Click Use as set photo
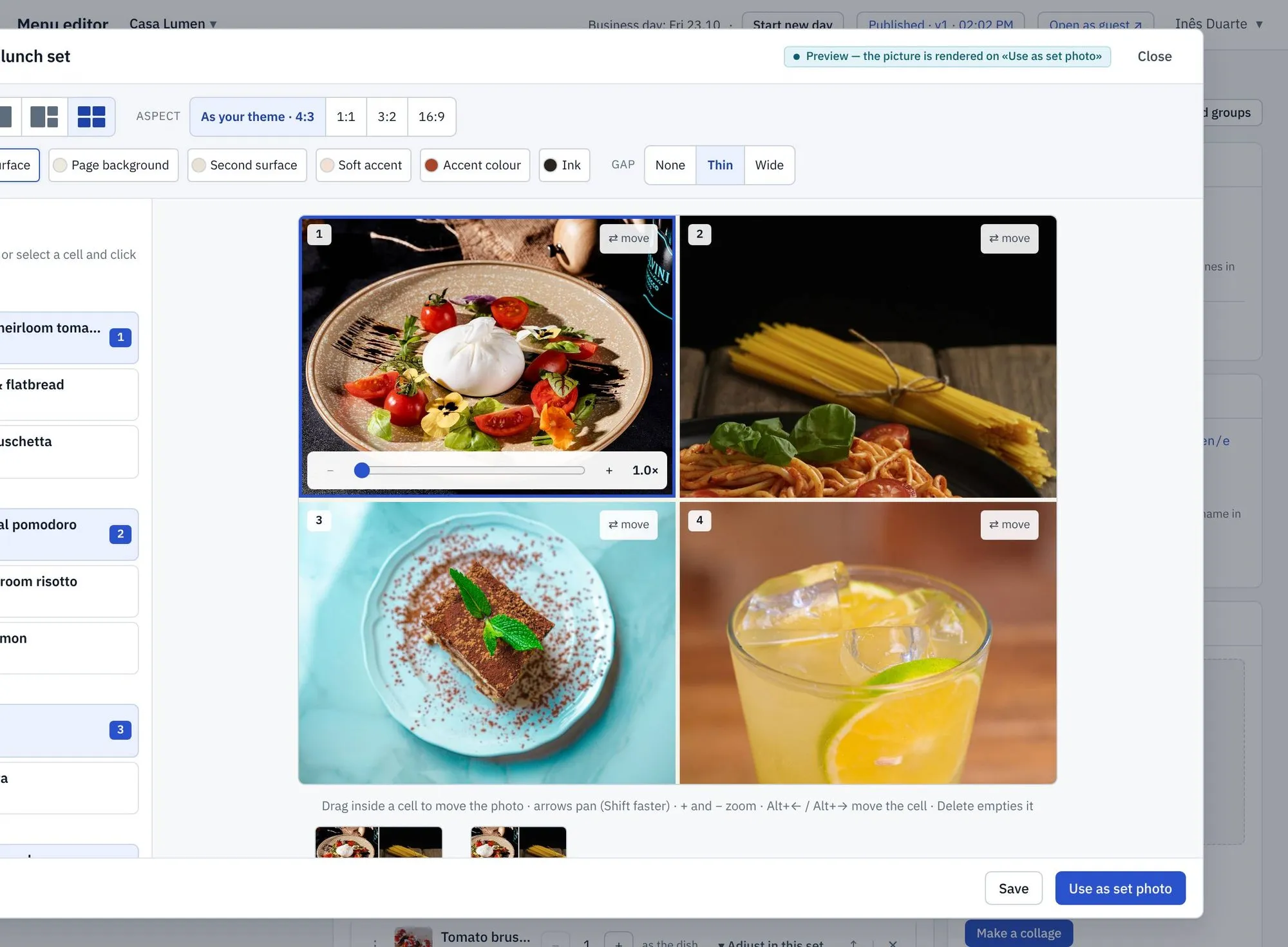 1120,888
